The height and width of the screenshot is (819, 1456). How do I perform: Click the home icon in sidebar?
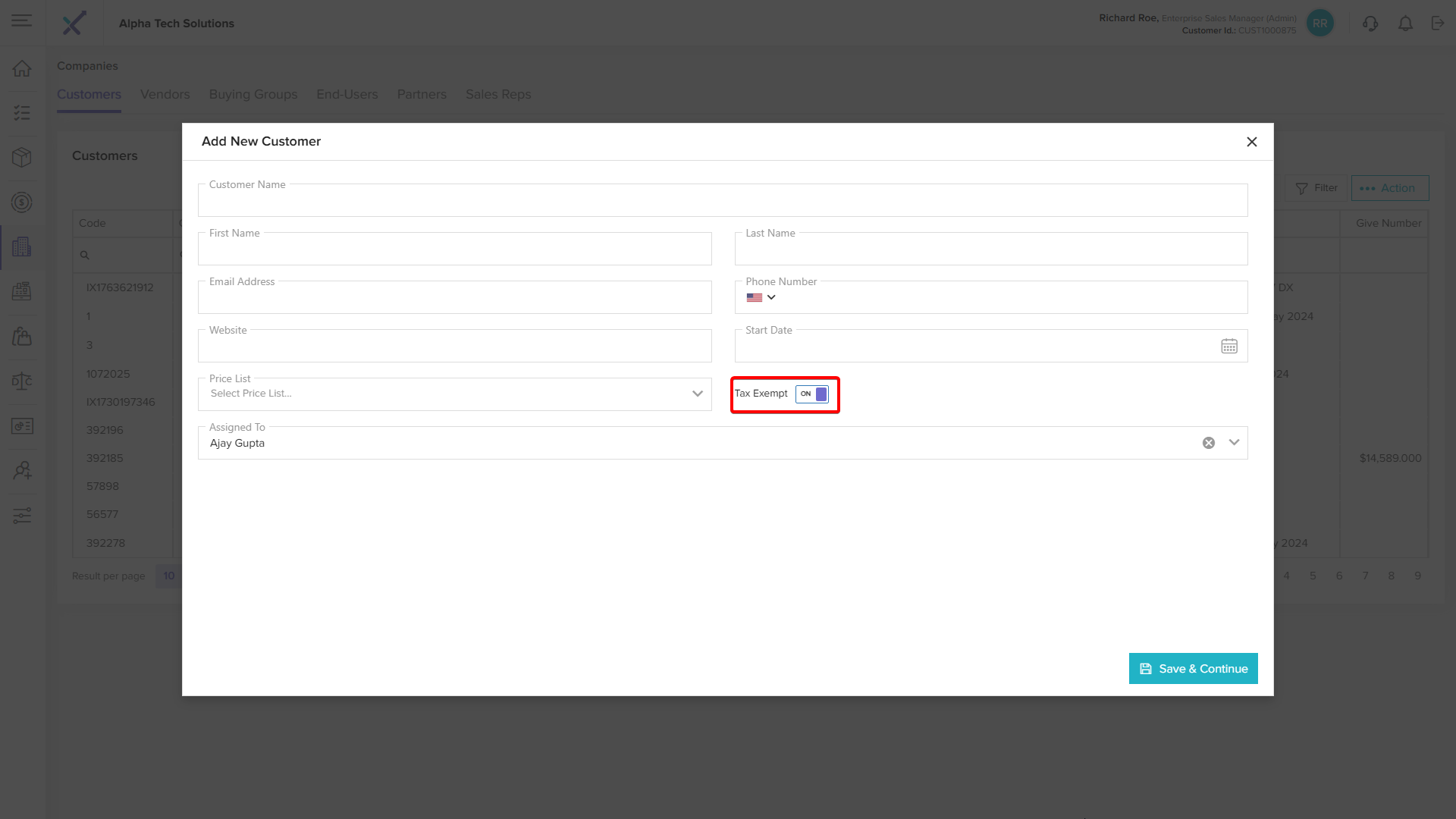22,69
